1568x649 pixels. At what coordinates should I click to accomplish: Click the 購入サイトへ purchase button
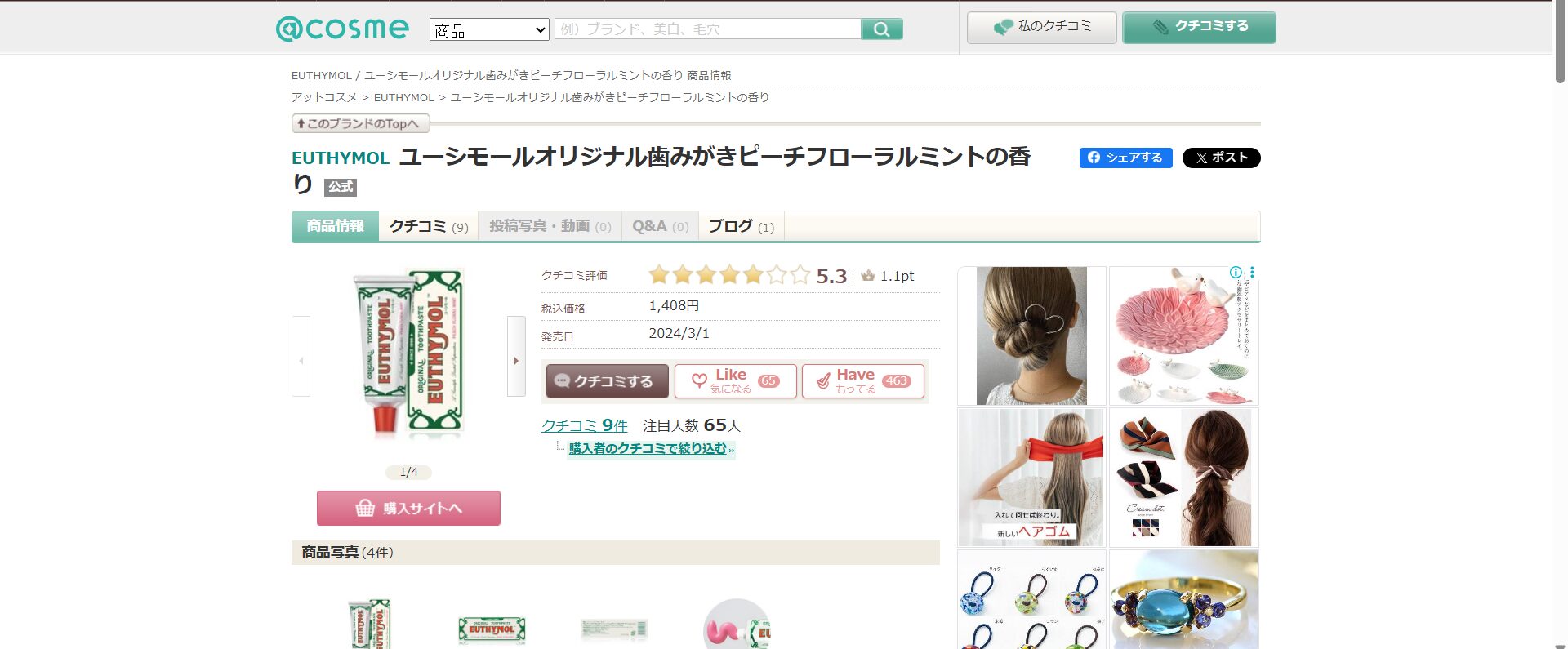pyautogui.click(x=408, y=508)
